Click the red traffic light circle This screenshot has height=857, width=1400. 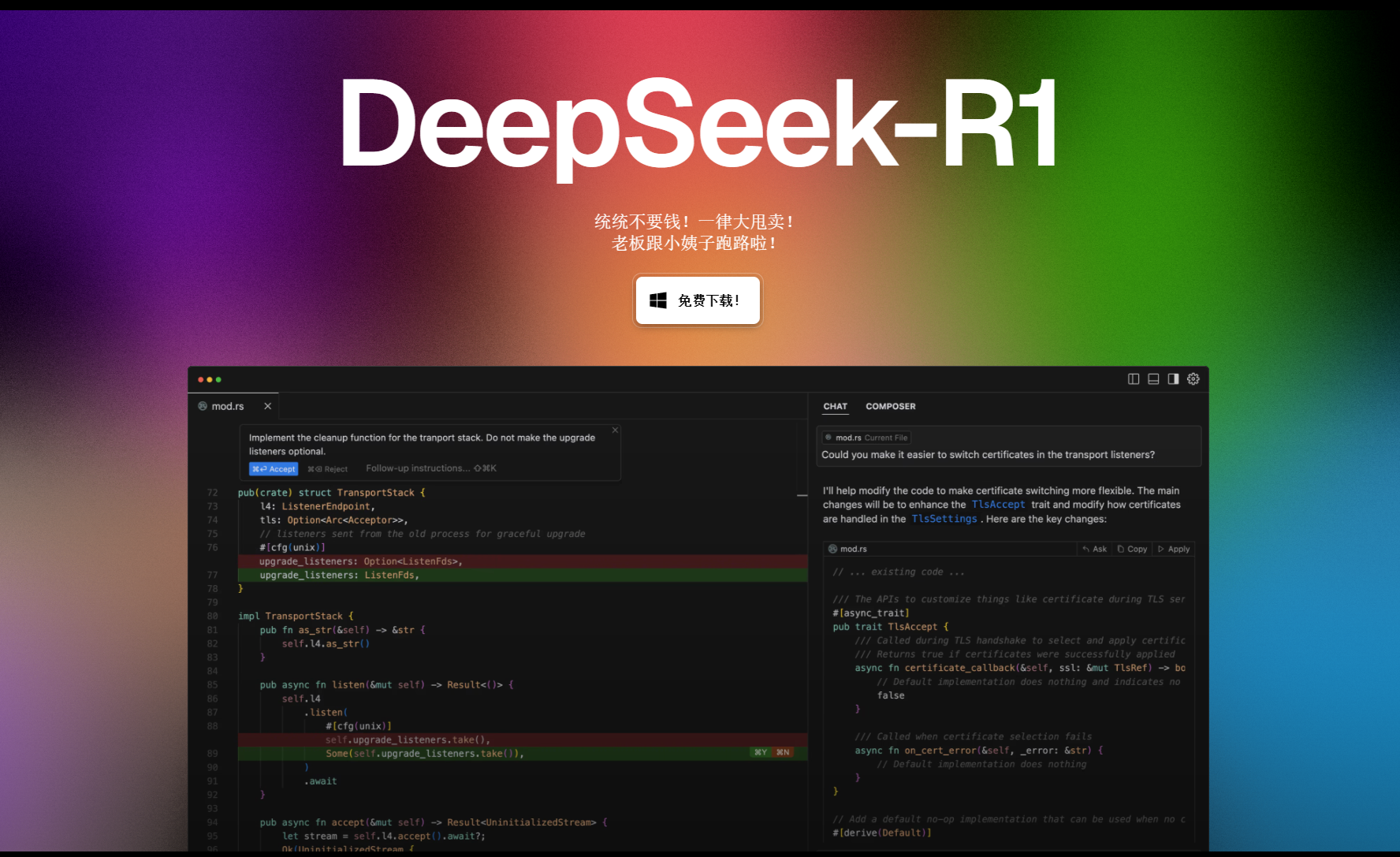[201, 378]
